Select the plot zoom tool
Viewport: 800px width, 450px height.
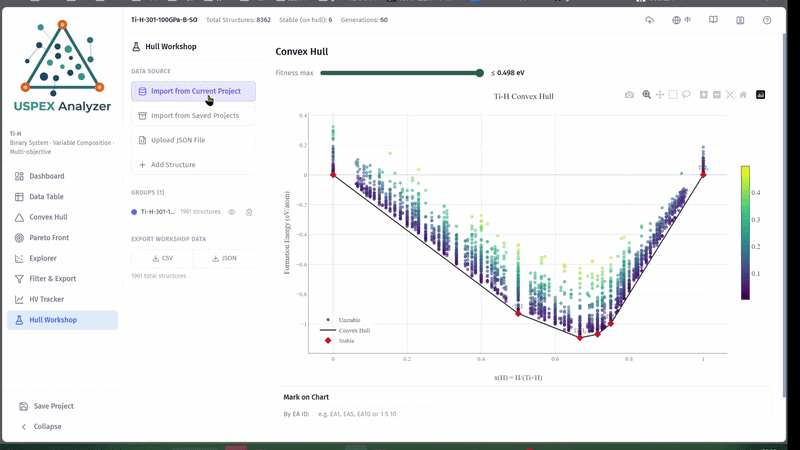point(646,95)
